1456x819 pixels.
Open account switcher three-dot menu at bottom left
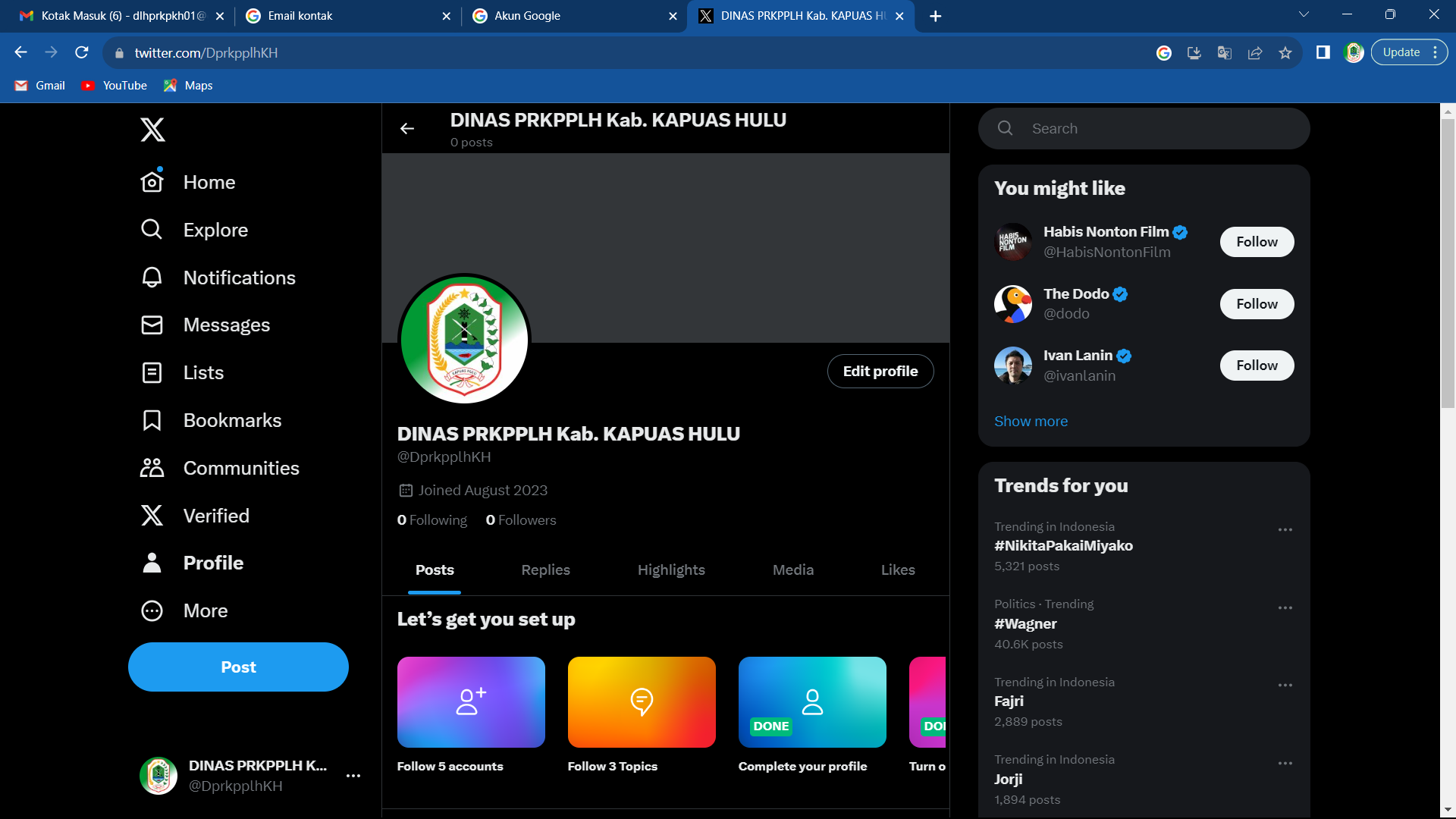[x=353, y=776]
